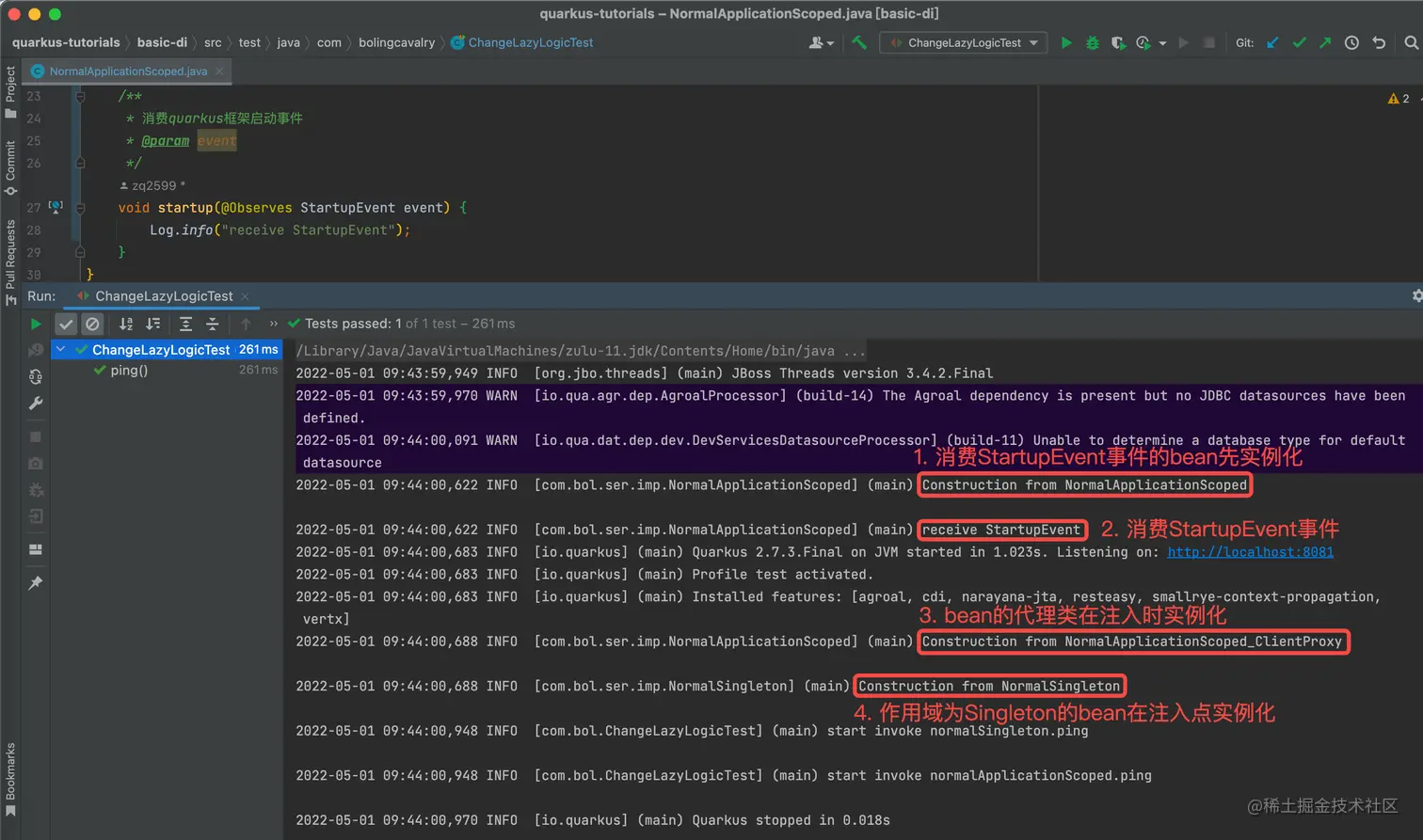Open Run panel gear settings
This screenshot has width=1423, height=840.
point(1416,295)
